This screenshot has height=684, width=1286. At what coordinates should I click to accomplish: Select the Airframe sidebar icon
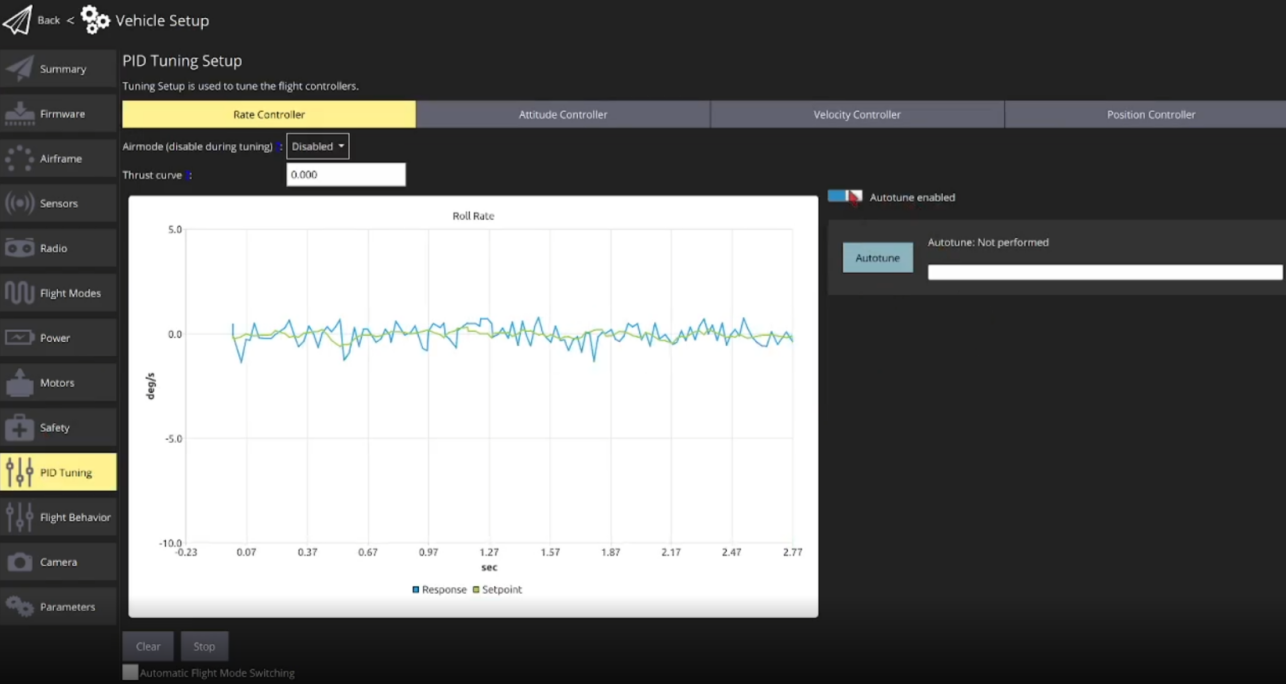coord(20,159)
